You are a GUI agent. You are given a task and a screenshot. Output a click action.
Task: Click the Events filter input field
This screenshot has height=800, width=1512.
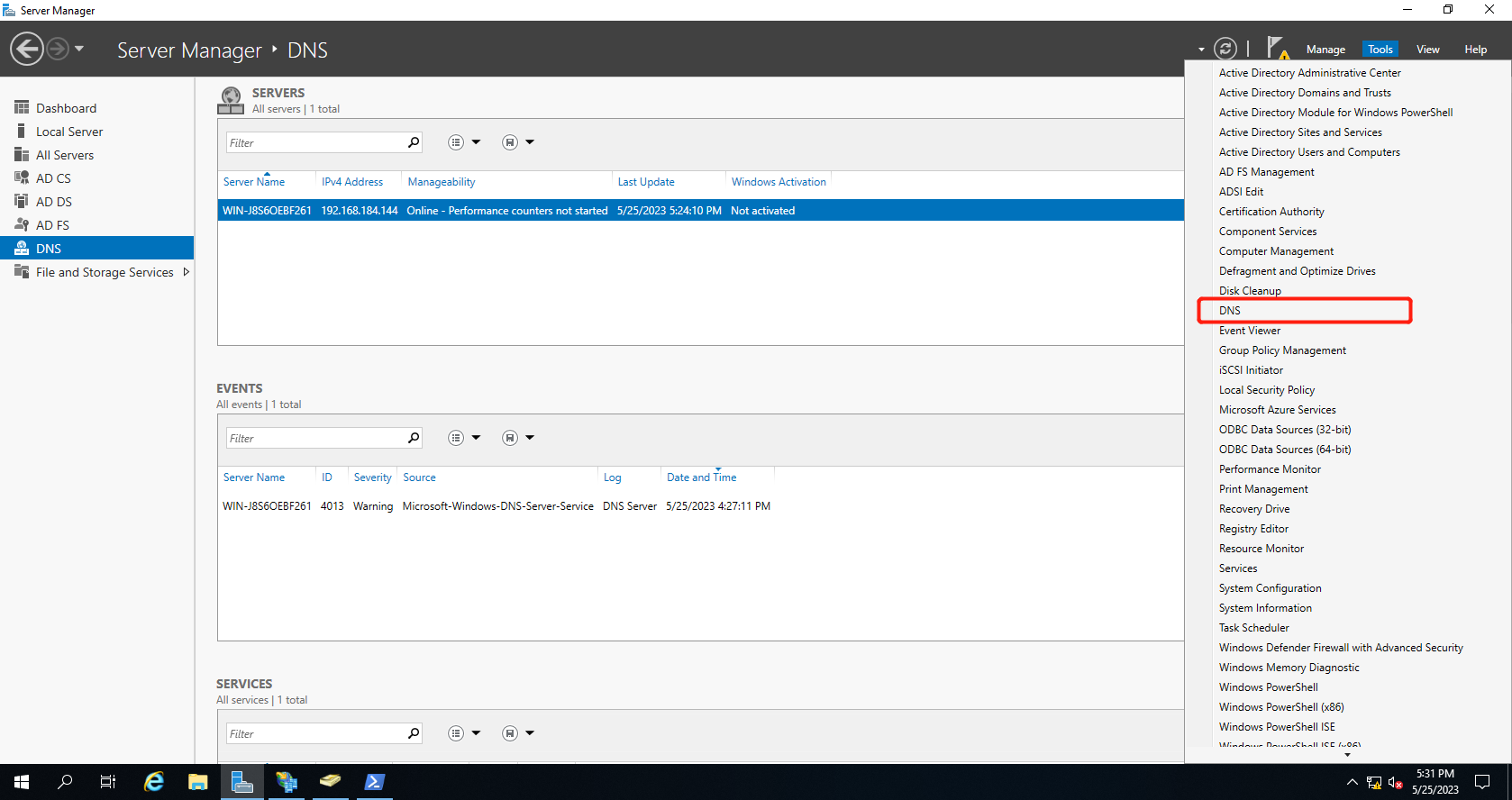click(315, 438)
